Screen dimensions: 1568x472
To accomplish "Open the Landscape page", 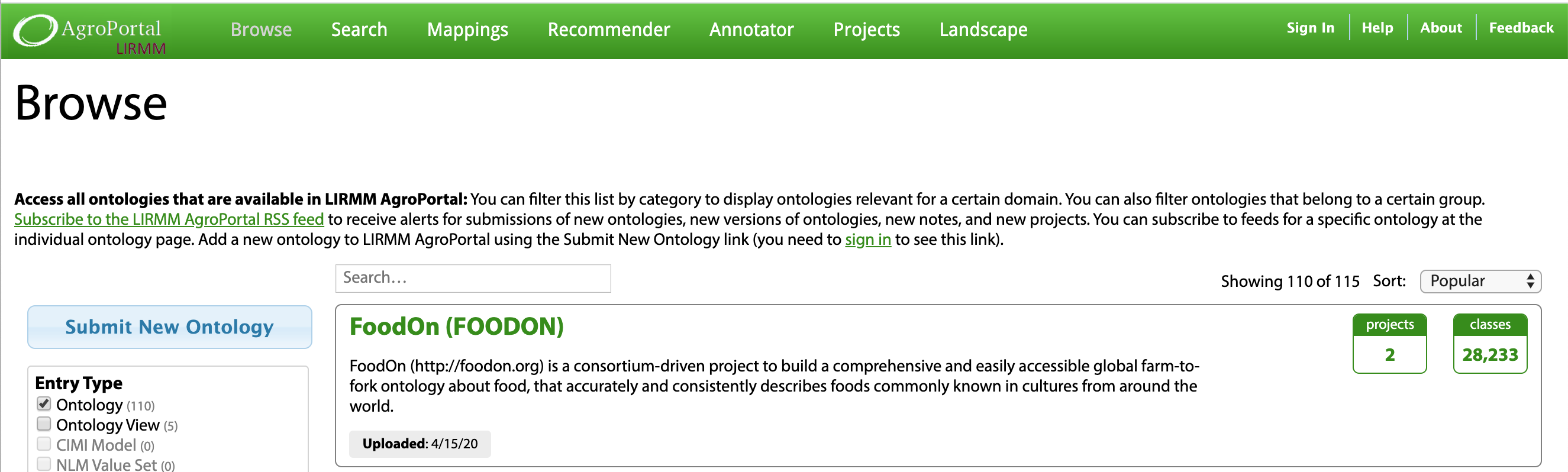I will (983, 30).
